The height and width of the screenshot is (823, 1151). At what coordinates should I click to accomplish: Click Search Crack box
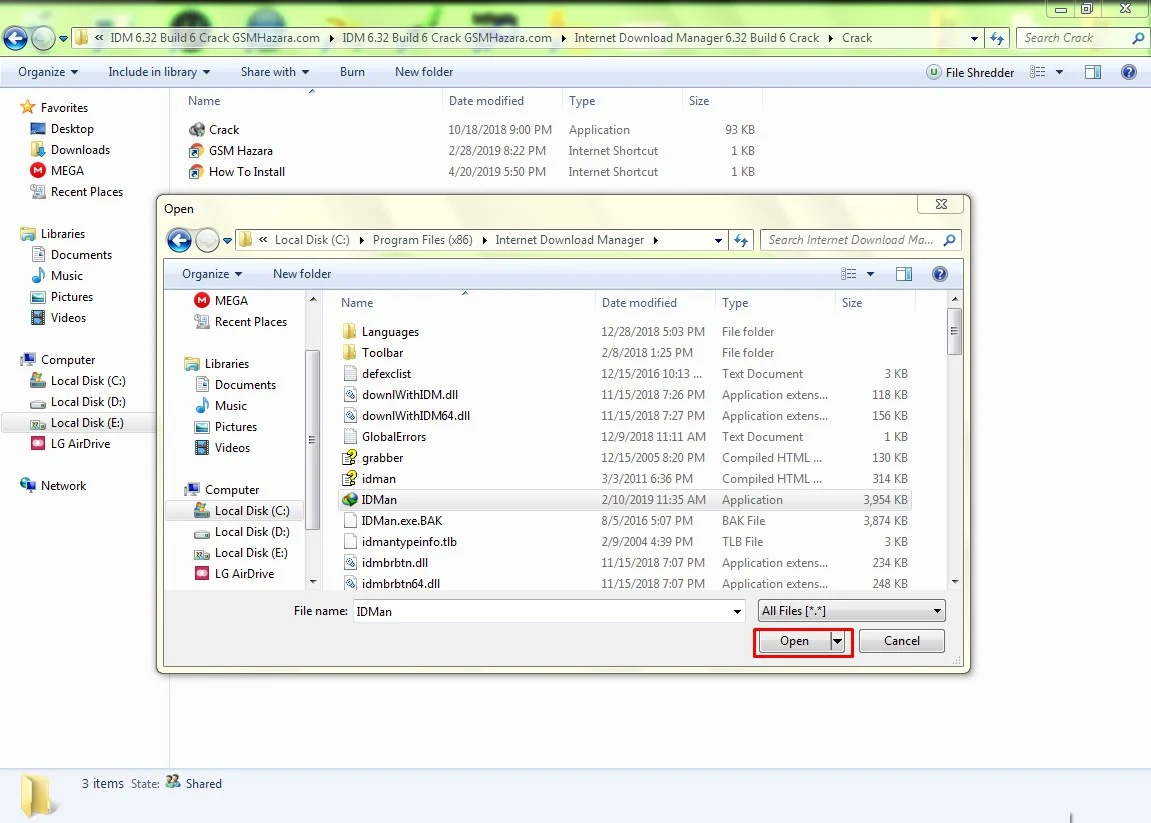(1082, 38)
